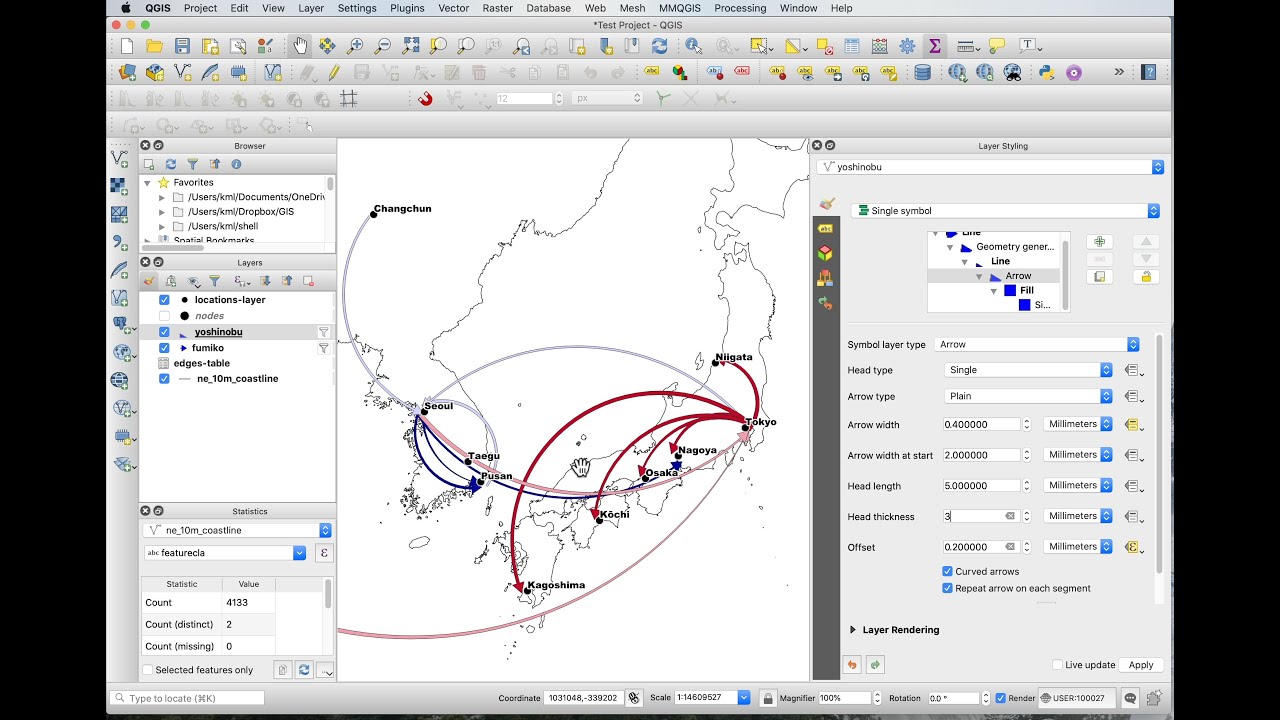This screenshot has height=720, width=1280.
Task: Open the Symbol layer type dropdown
Action: pyautogui.click(x=1037, y=344)
